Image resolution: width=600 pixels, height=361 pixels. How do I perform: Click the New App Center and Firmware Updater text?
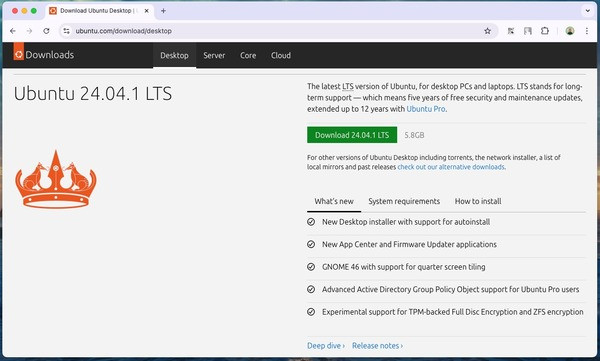[x=409, y=244]
